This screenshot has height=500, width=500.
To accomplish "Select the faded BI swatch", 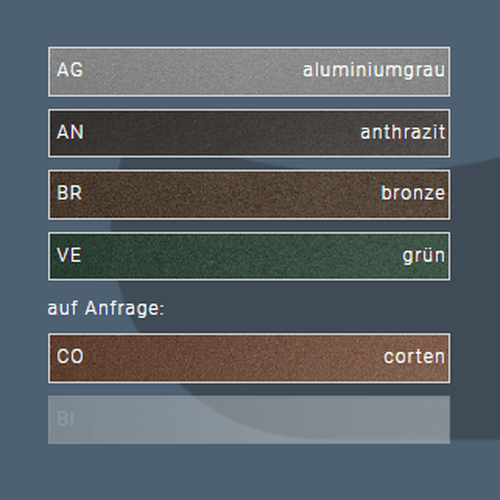I will pyautogui.click(x=249, y=420).
